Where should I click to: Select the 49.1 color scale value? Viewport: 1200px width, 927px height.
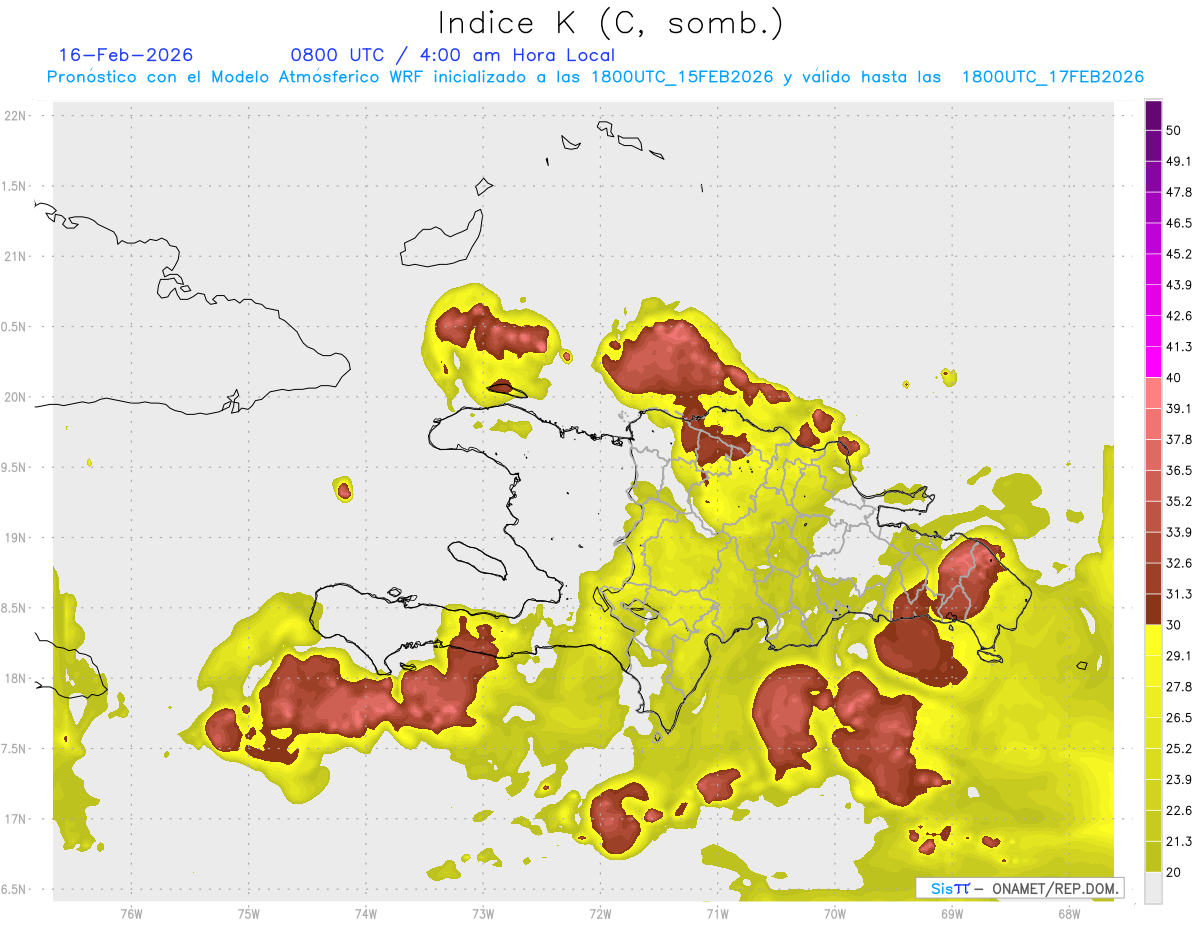click(1179, 161)
